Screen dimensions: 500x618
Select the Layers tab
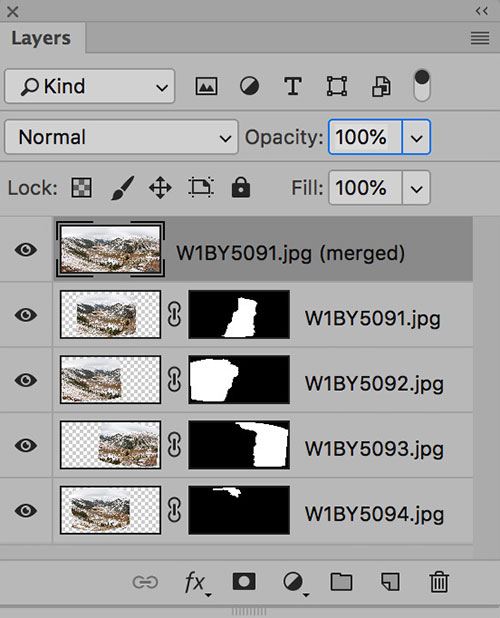click(41, 38)
